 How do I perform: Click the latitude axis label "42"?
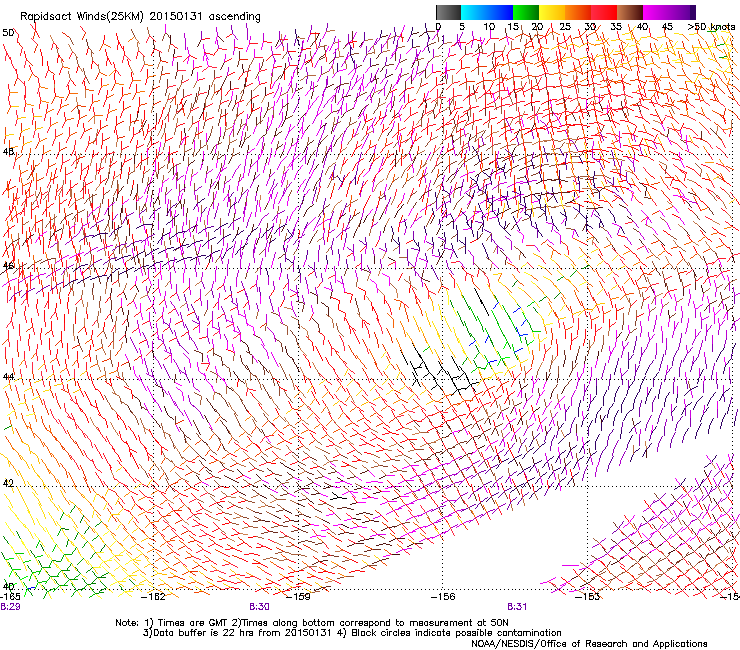(x=8, y=483)
